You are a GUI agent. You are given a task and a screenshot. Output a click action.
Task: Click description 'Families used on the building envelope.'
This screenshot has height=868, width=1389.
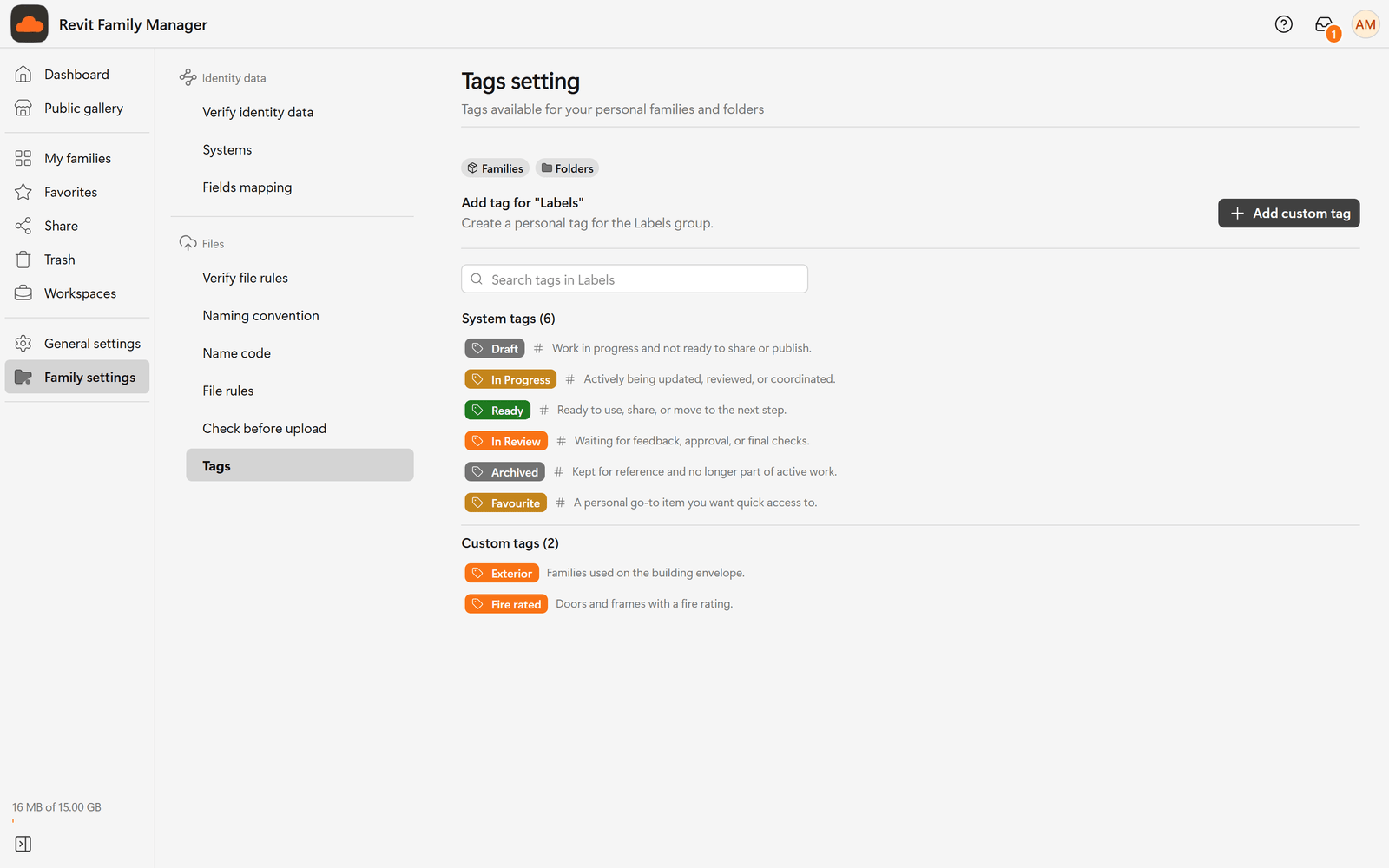pos(646,573)
